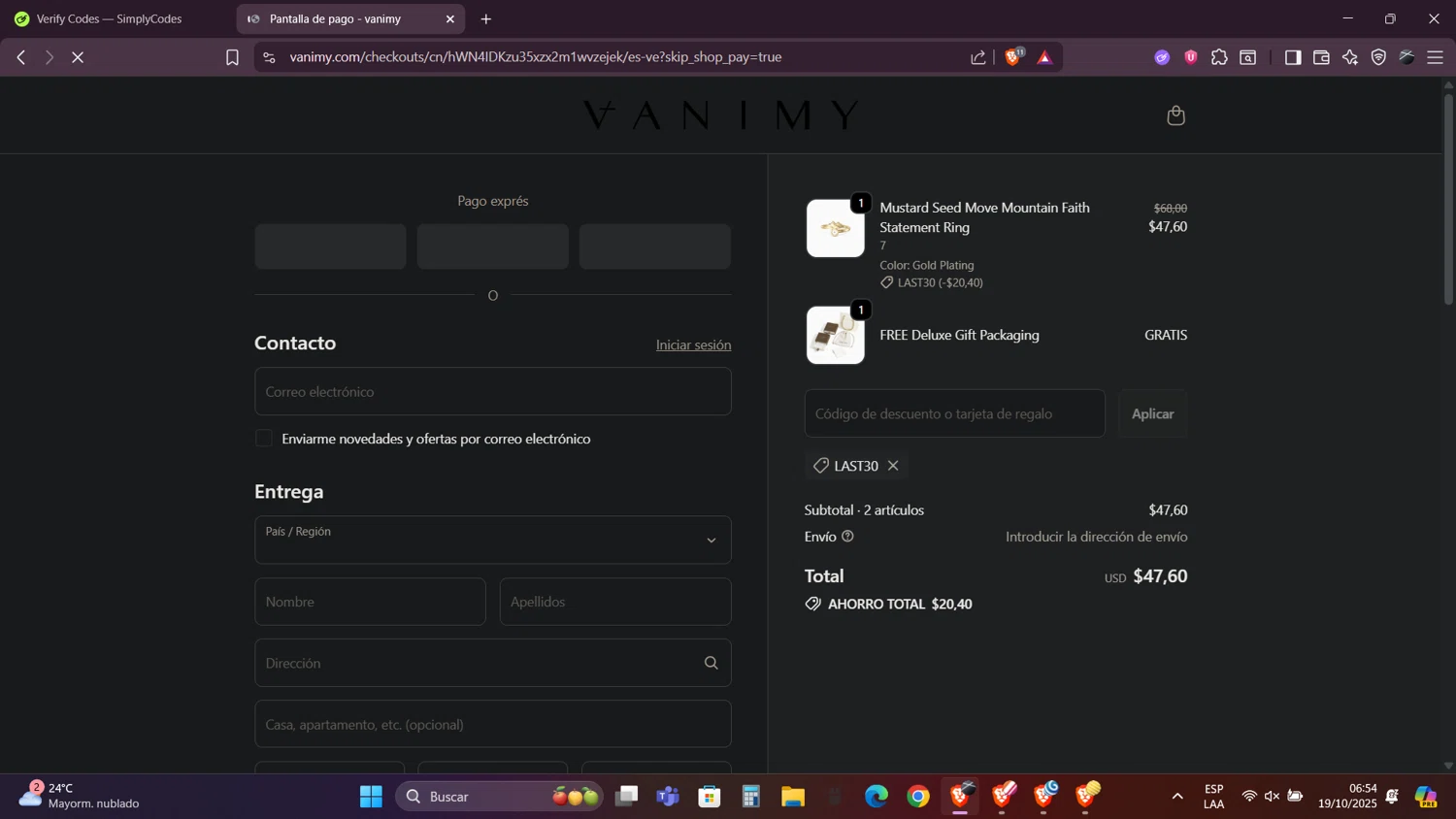The image size is (1456, 819).
Task: Click the volume muted tray icon
Action: [x=1272, y=797]
